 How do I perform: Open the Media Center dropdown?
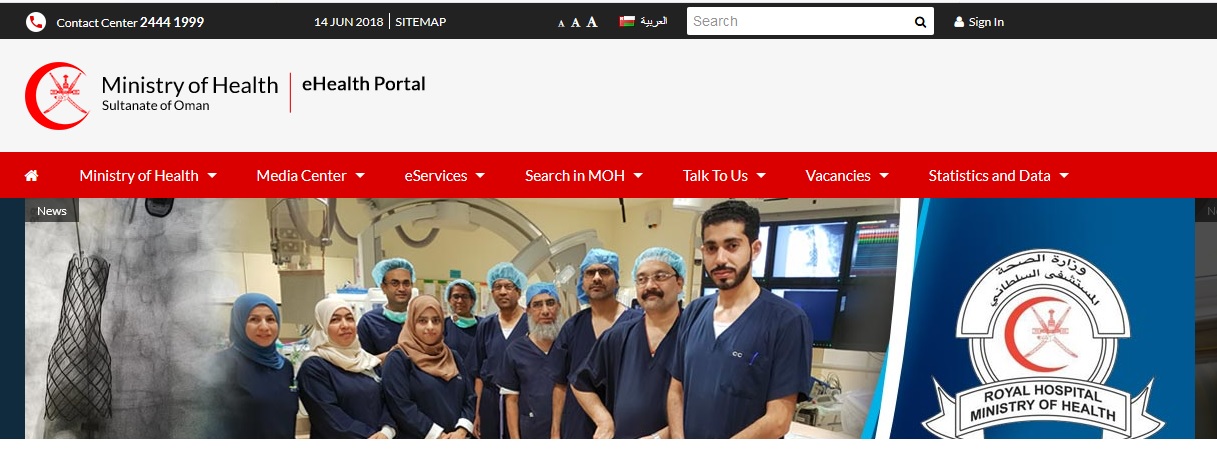[310, 176]
